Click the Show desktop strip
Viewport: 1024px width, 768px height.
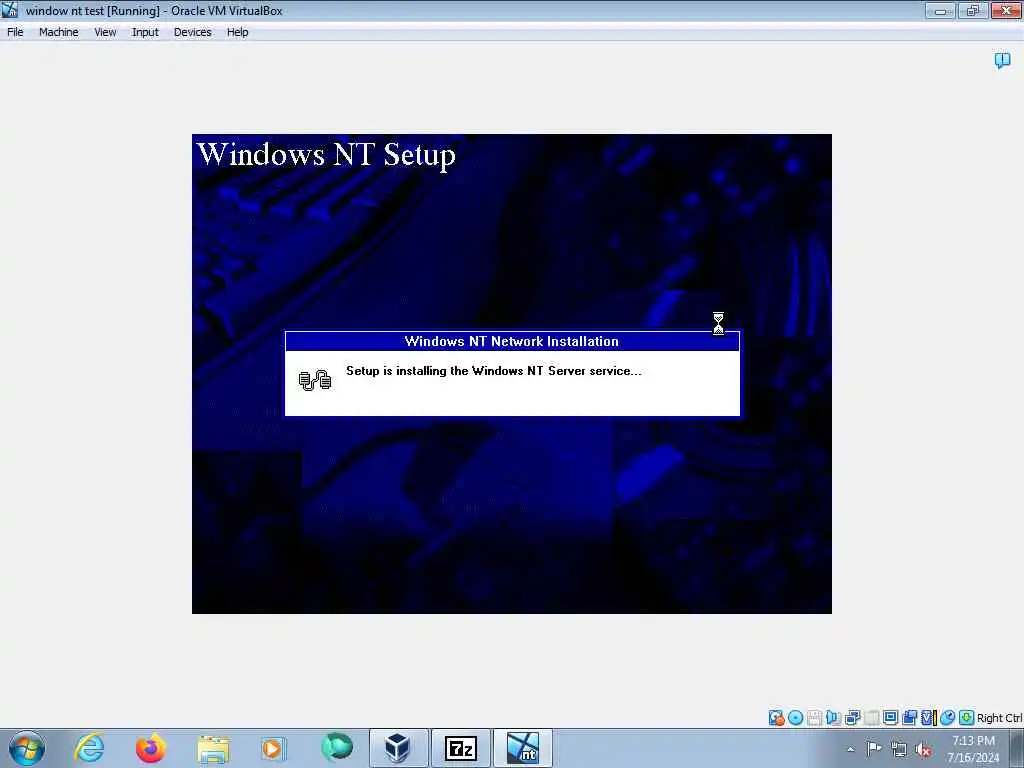[1017, 748]
